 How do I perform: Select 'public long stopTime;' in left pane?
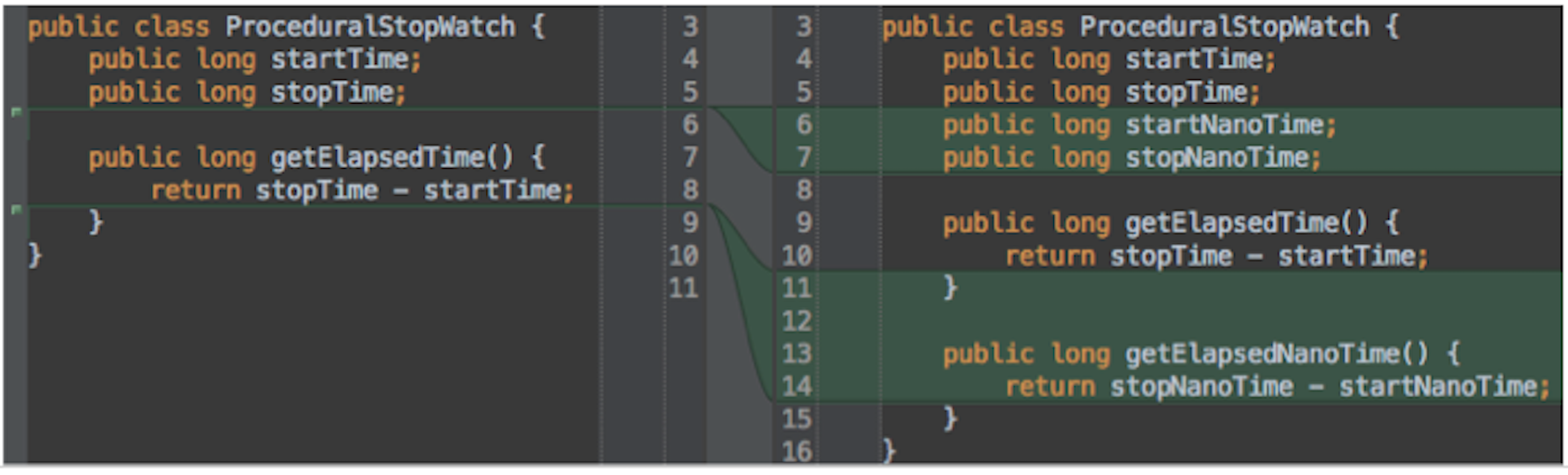click(x=247, y=93)
